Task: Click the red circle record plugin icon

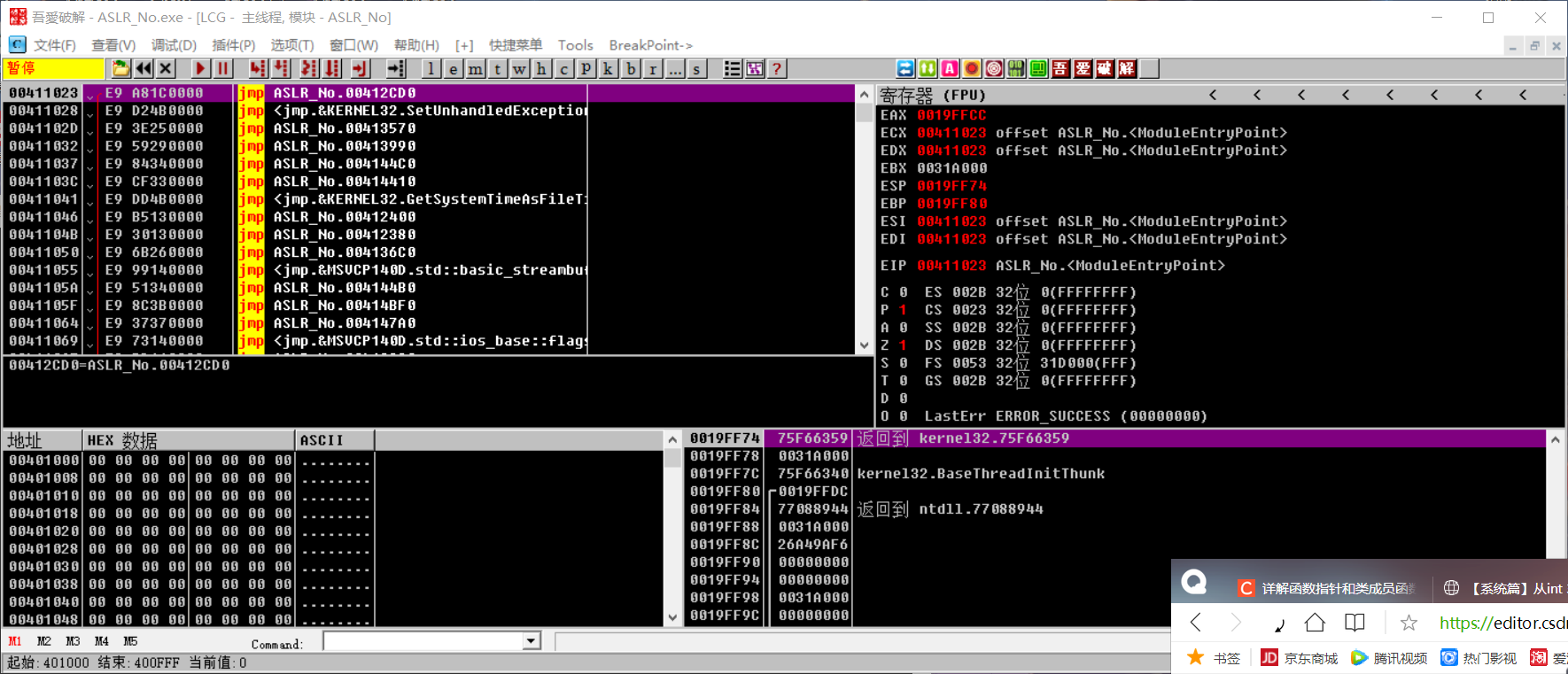Action: point(972,68)
